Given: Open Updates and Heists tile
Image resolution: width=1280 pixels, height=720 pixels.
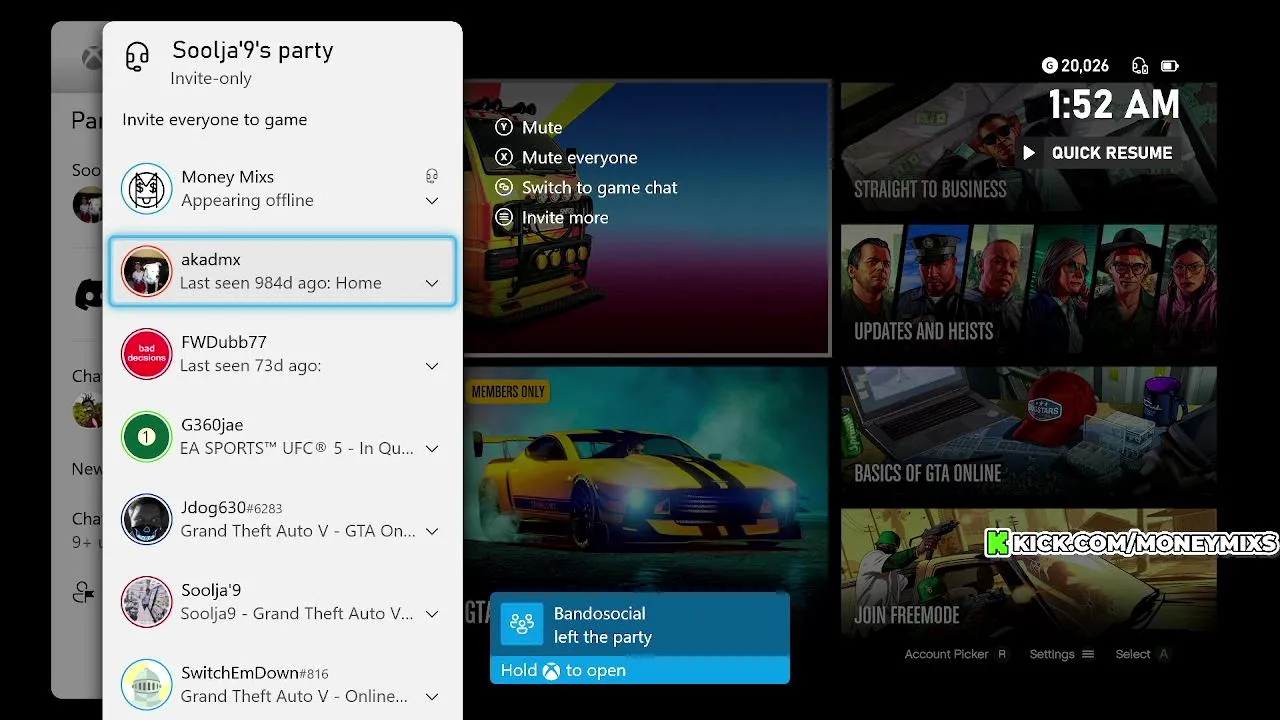Looking at the screenshot, I should [1028, 288].
